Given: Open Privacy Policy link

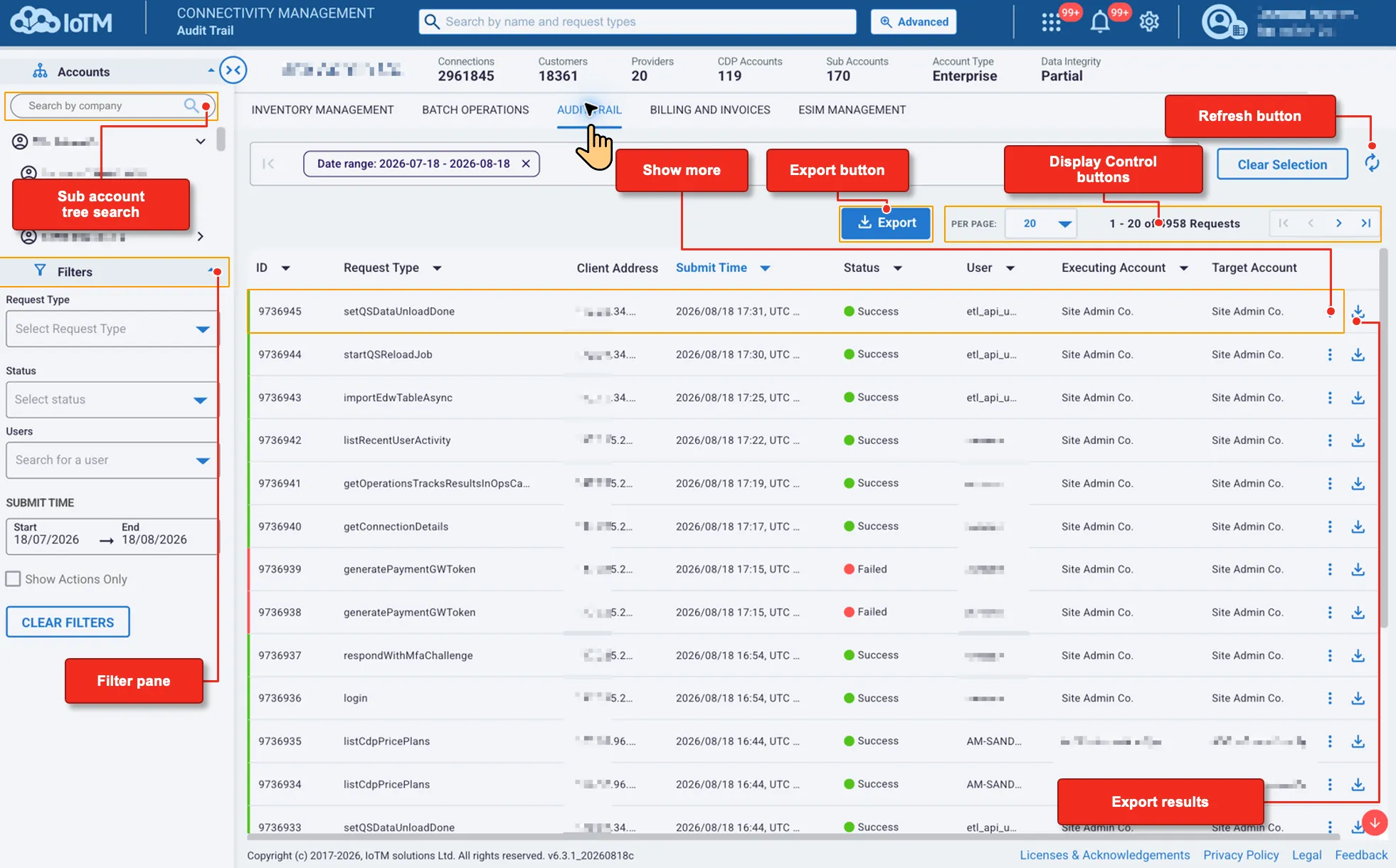Looking at the screenshot, I should pos(1241,855).
